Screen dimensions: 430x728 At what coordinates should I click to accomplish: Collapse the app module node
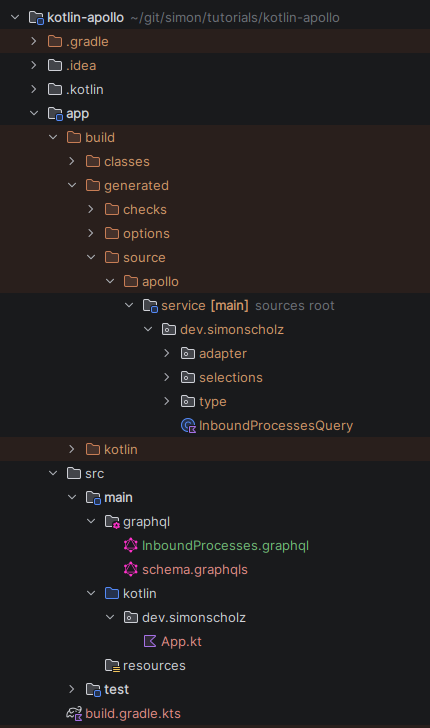click(x=34, y=113)
